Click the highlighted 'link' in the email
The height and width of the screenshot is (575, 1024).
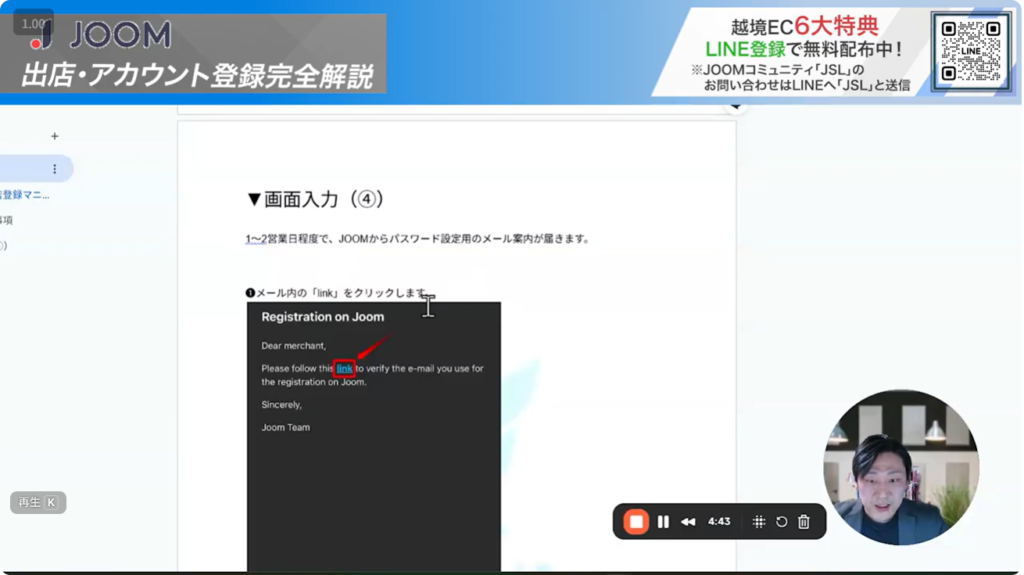pyautogui.click(x=344, y=369)
